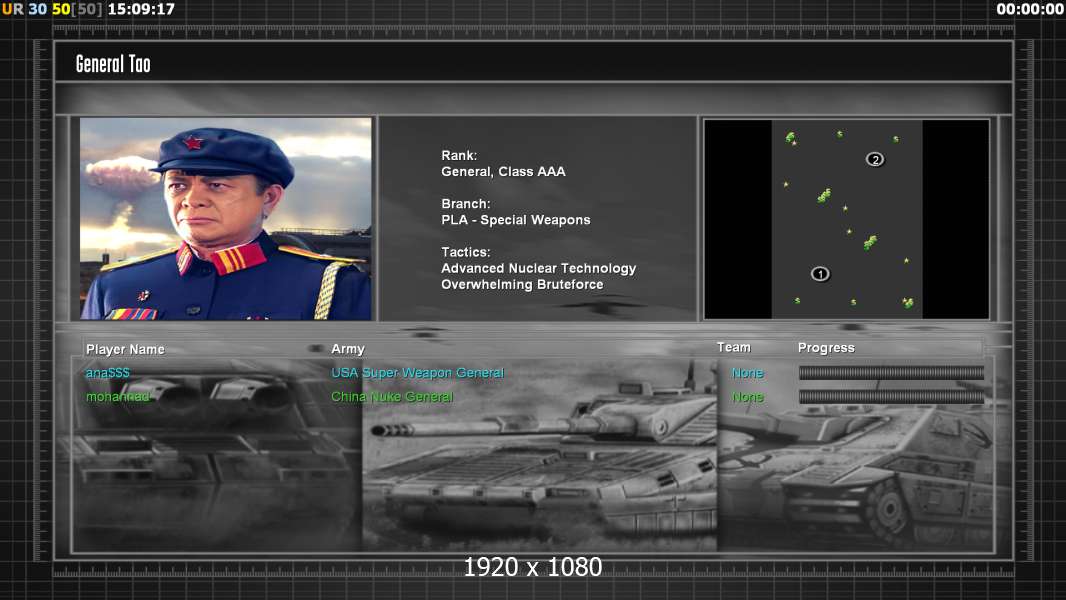The width and height of the screenshot is (1066, 600).
Task: Select player name 'ana$$$'
Action: click(x=107, y=373)
